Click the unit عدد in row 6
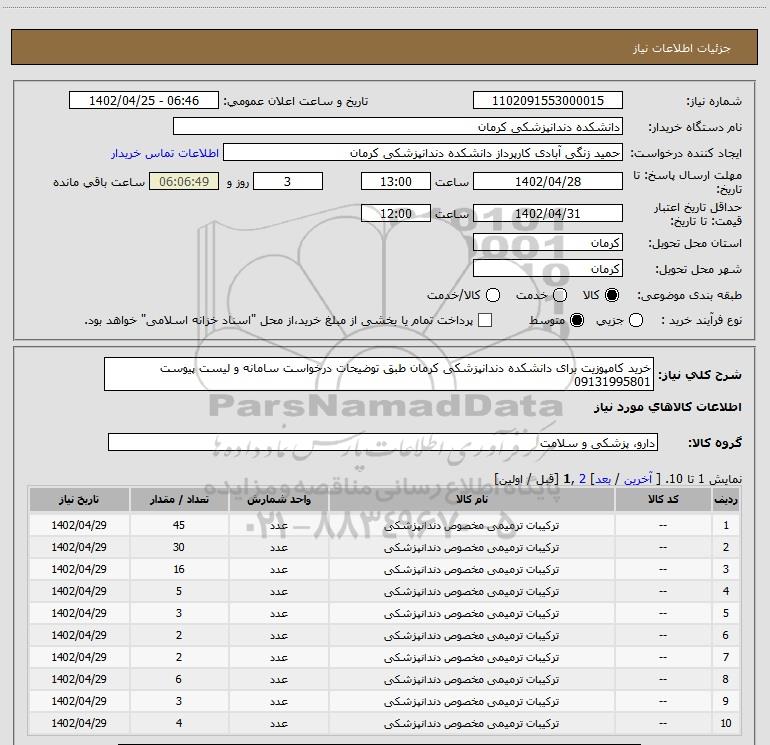The width and height of the screenshot is (770, 745). tap(278, 635)
